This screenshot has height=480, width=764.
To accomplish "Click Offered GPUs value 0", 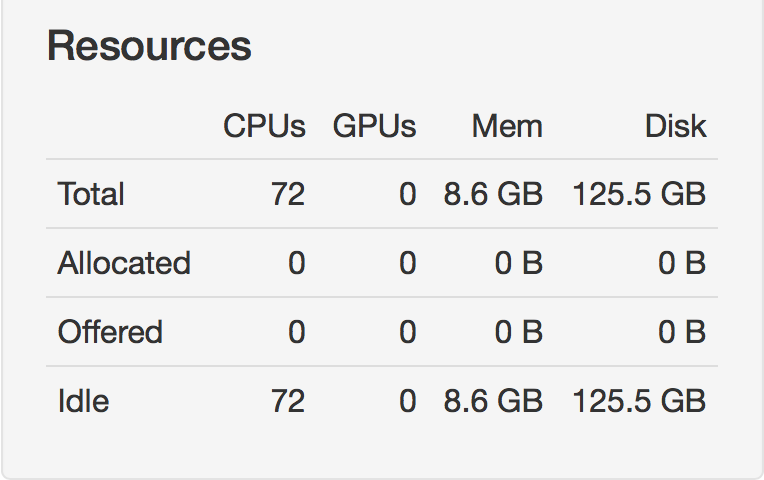I will pyautogui.click(x=408, y=332).
